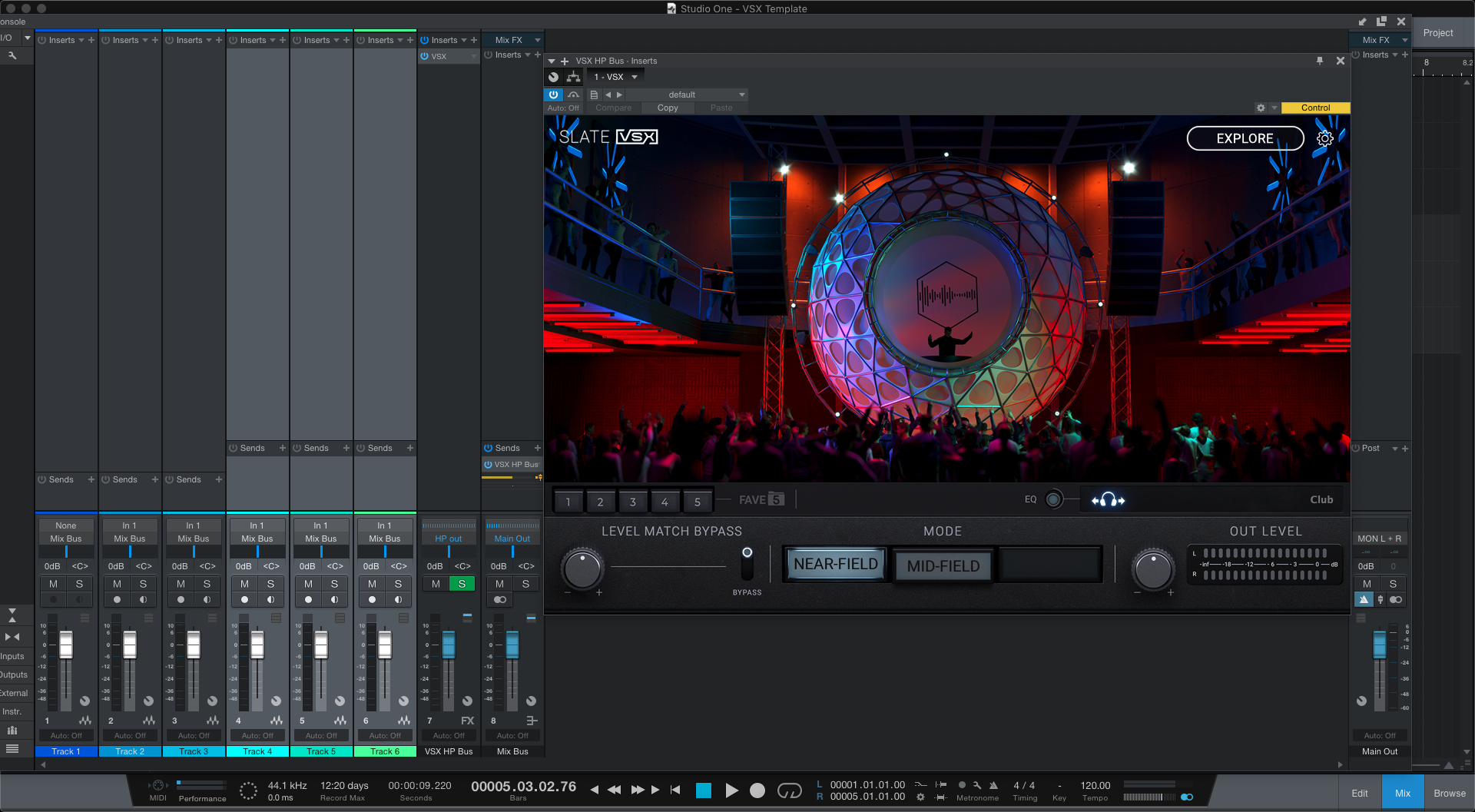Screen dimensions: 1475x812
Task: Toggle the VSX BYPASS switch
Action: (747, 564)
